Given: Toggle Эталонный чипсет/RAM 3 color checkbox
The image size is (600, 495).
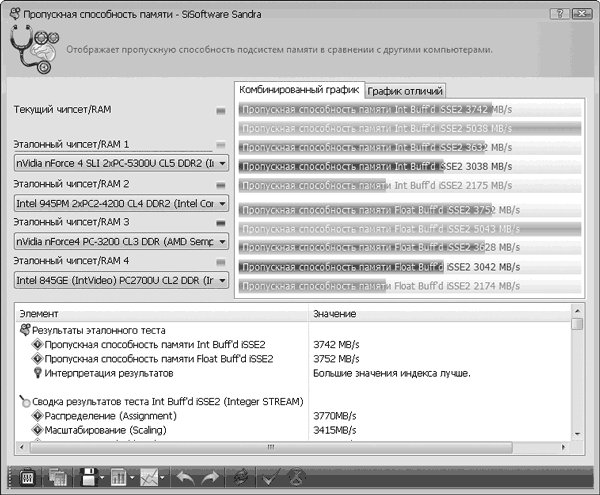Looking at the screenshot, I should click(221, 223).
